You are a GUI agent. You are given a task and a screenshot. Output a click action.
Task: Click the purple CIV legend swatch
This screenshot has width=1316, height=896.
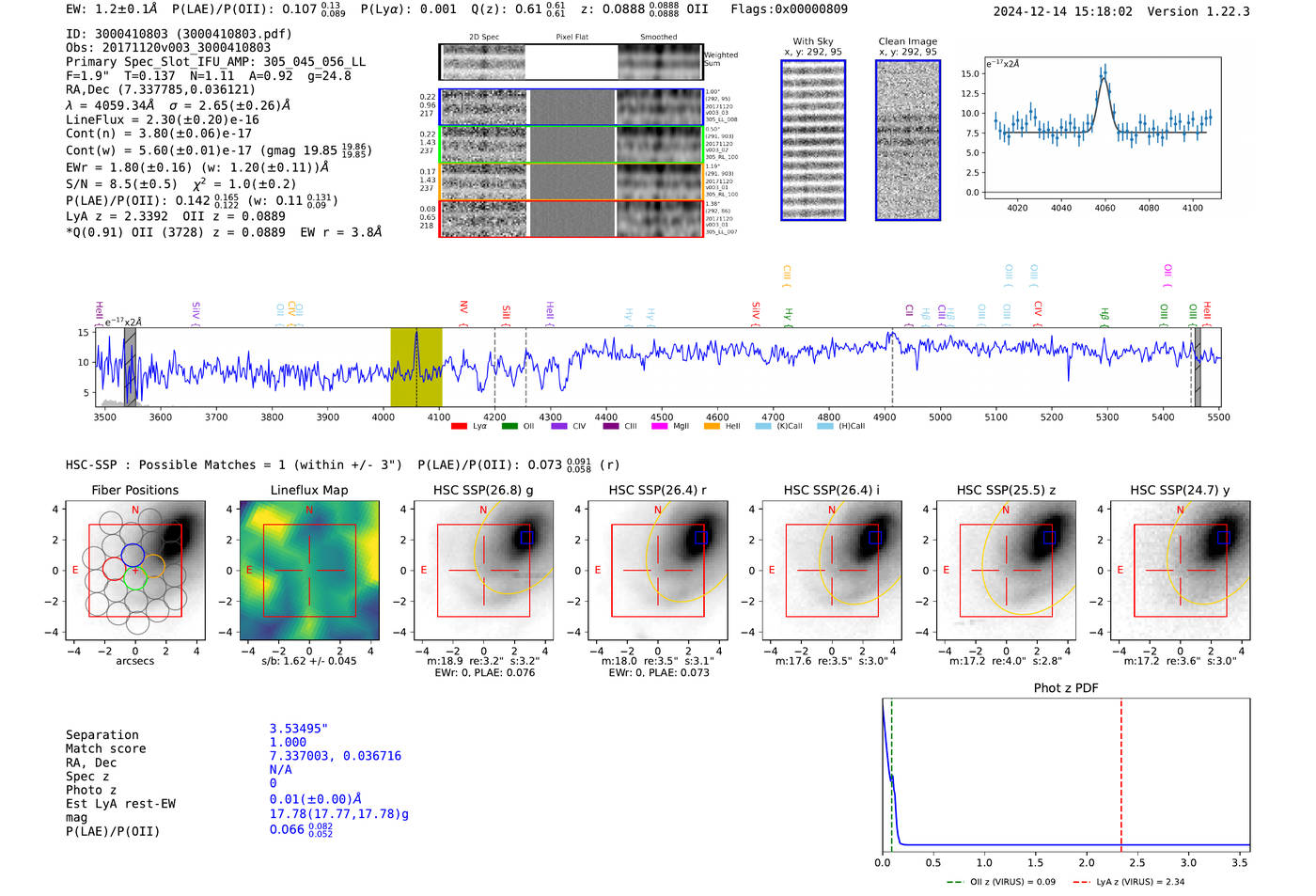(559, 426)
